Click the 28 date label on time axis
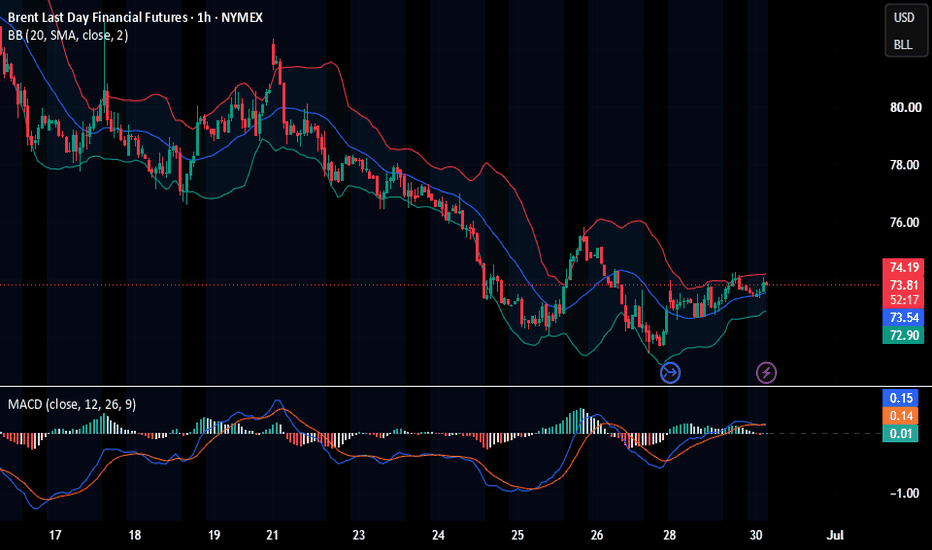The image size is (932, 550). pyautogui.click(x=669, y=535)
